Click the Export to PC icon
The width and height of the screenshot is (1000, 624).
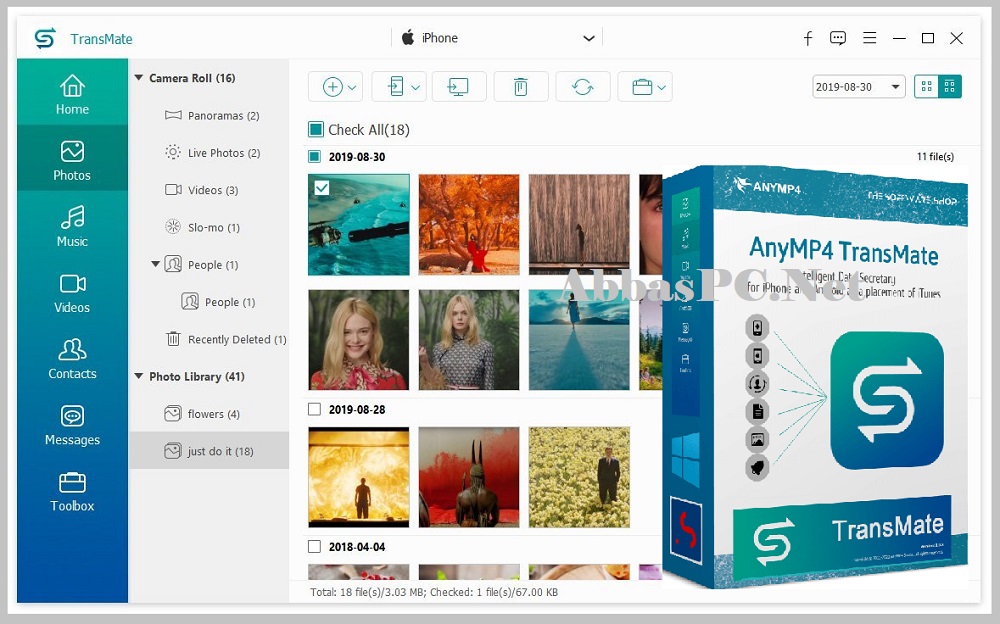coord(459,87)
